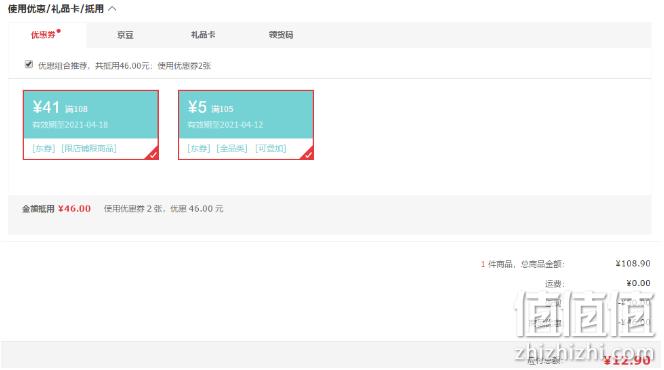Uncheck the 优惠组合推荐 checkbox
The image size is (664, 370).
(x=29, y=64)
